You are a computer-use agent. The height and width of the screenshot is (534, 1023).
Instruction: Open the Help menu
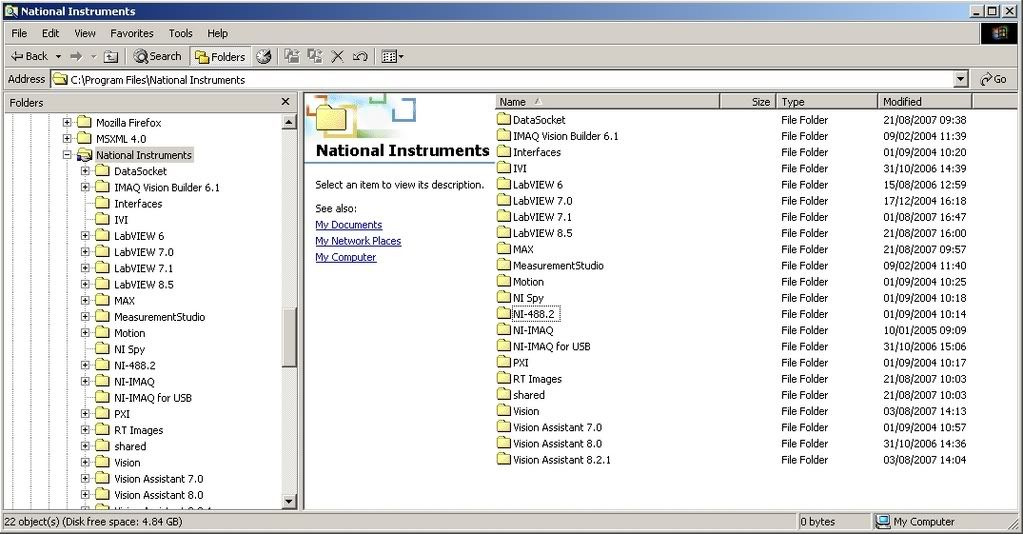(x=217, y=33)
